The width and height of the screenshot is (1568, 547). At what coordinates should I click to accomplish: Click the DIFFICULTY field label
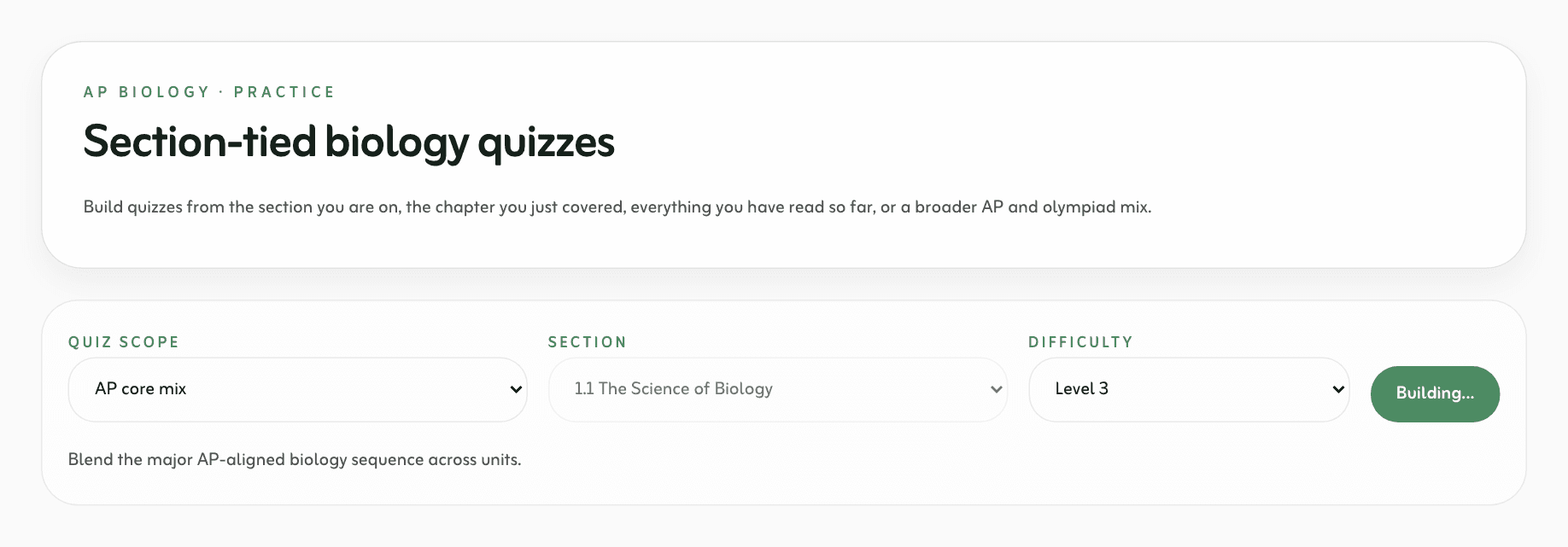[x=1080, y=342]
